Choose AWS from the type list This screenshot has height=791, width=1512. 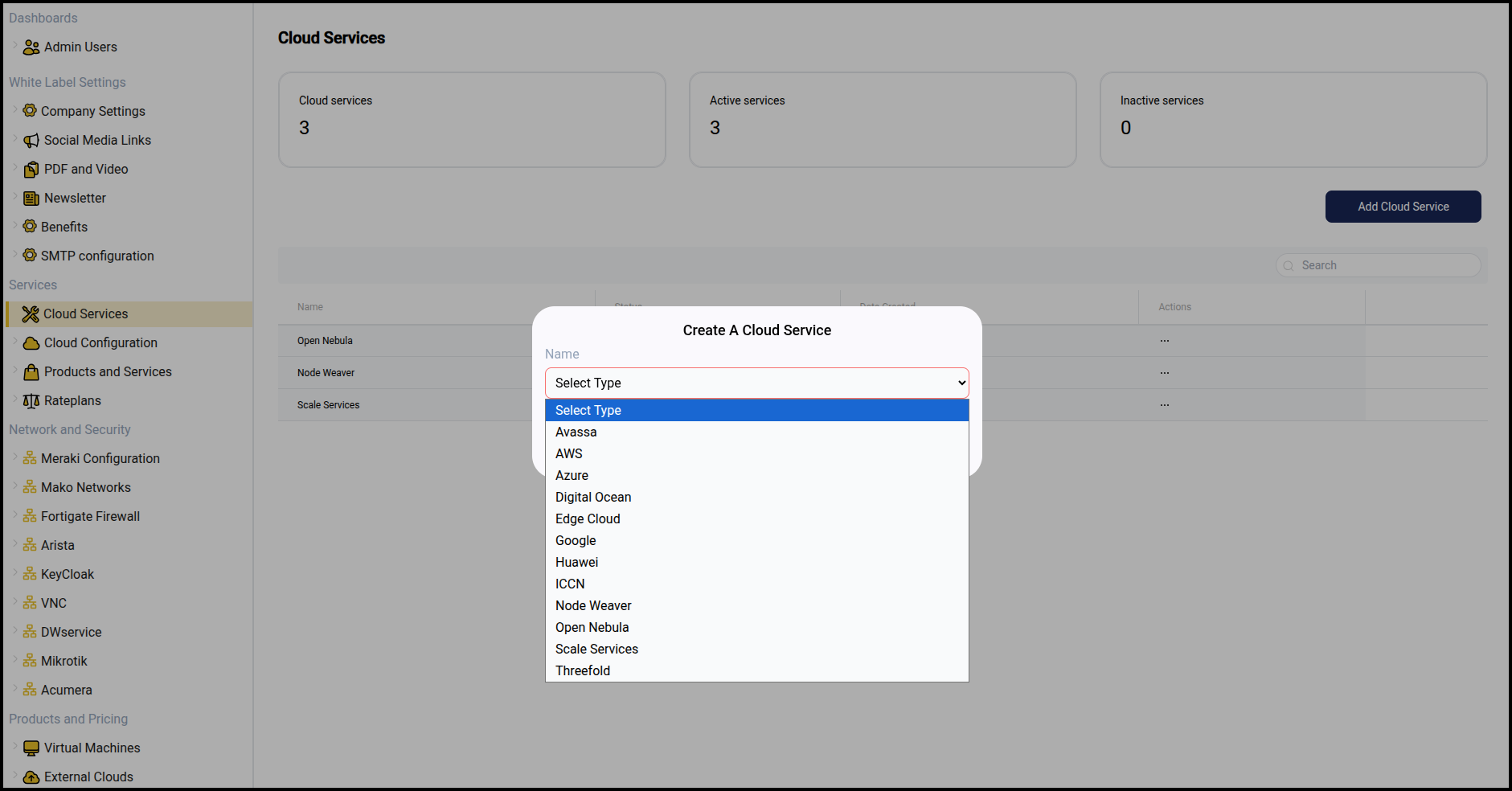(757, 454)
